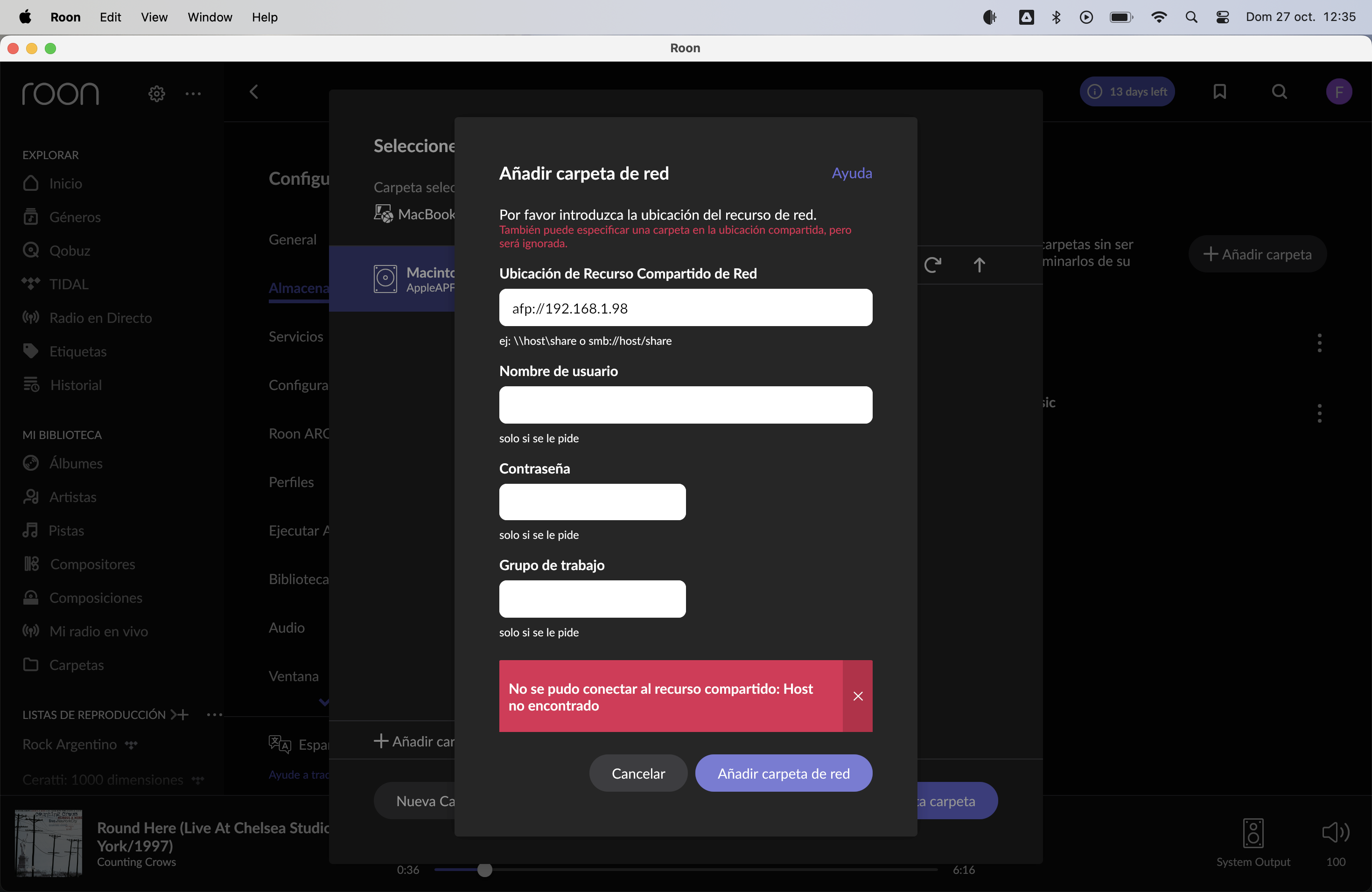Click the network share location field
1372x892 pixels.
(686, 308)
